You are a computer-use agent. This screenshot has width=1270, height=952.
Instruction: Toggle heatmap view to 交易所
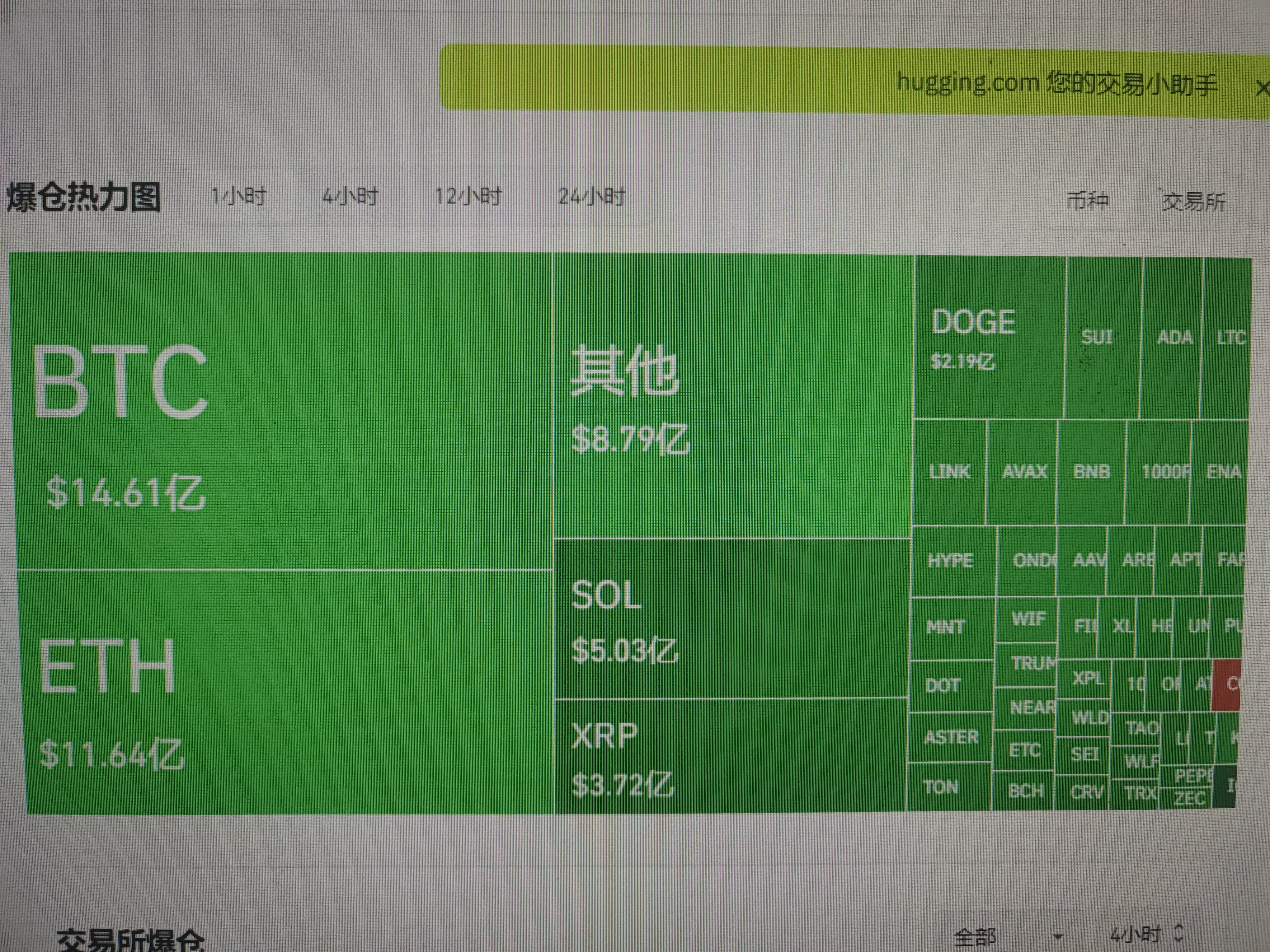pyautogui.click(x=1194, y=201)
